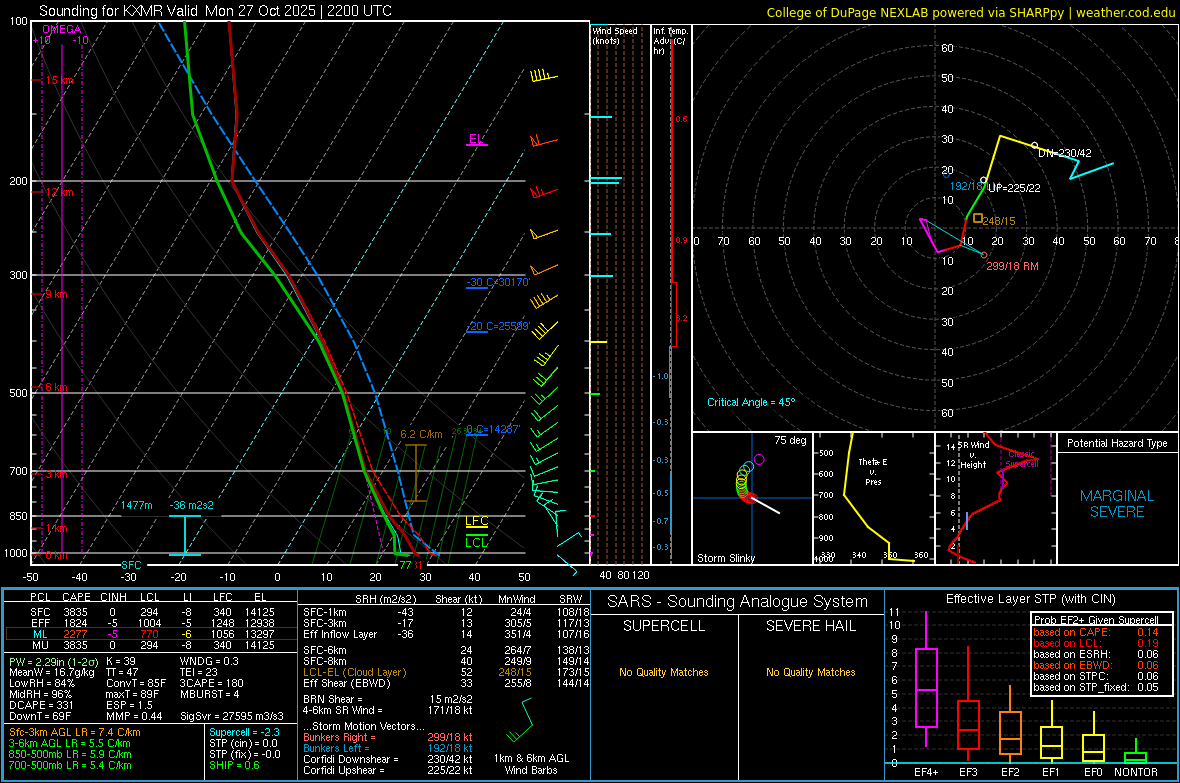Click the green LCL marker on the skew-T
Image resolution: width=1180 pixels, height=783 pixels.
tap(476, 542)
